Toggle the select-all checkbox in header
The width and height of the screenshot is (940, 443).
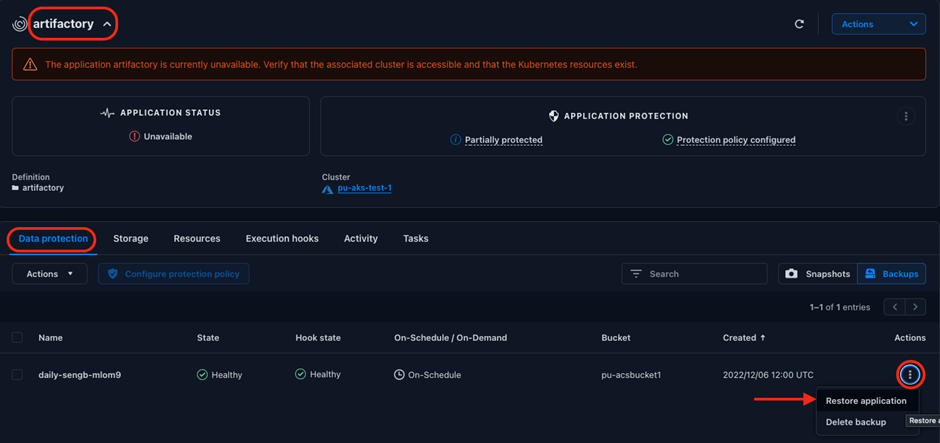tap(17, 337)
